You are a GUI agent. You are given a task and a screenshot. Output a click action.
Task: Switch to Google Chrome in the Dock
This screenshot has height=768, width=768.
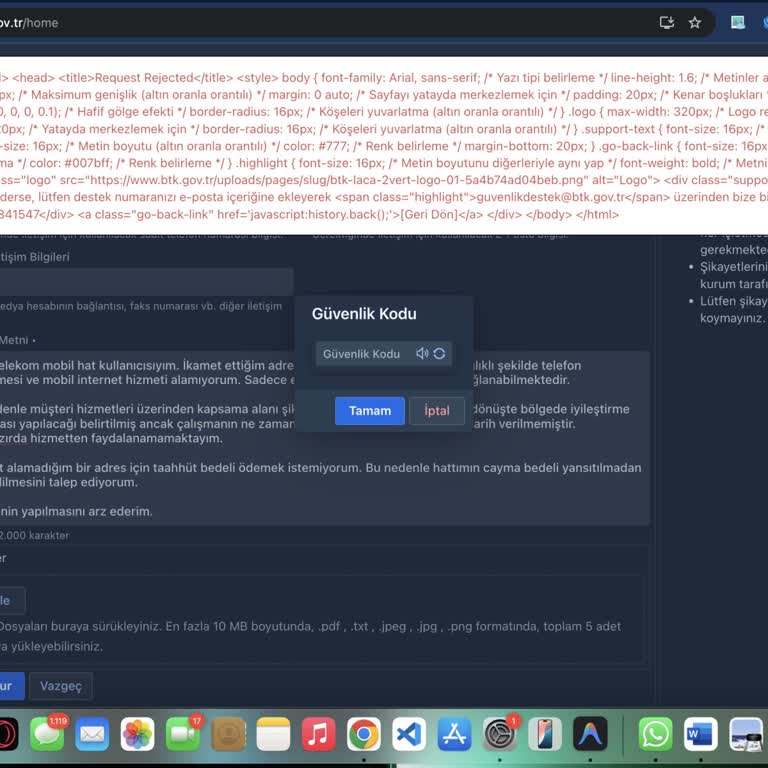[x=363, y=734]
